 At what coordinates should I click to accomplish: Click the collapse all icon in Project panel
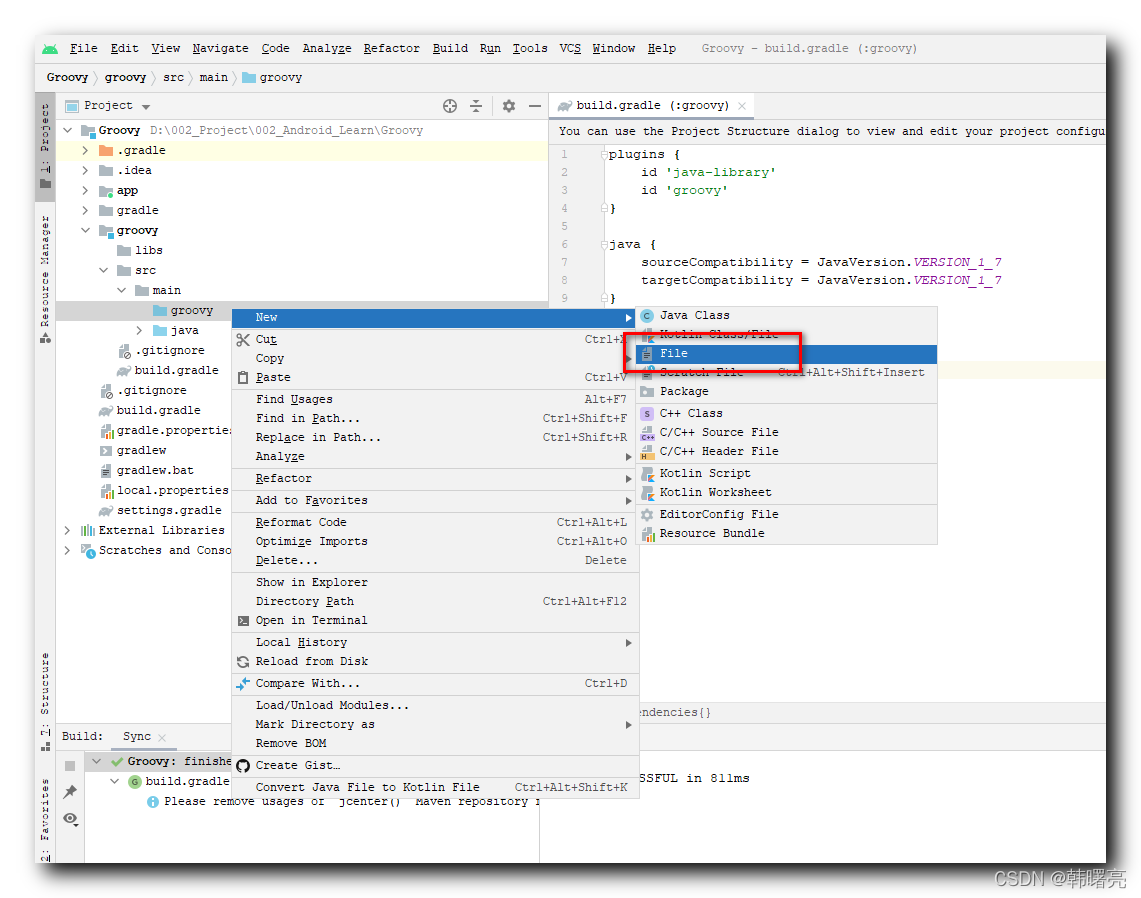[x=476, y=106]
